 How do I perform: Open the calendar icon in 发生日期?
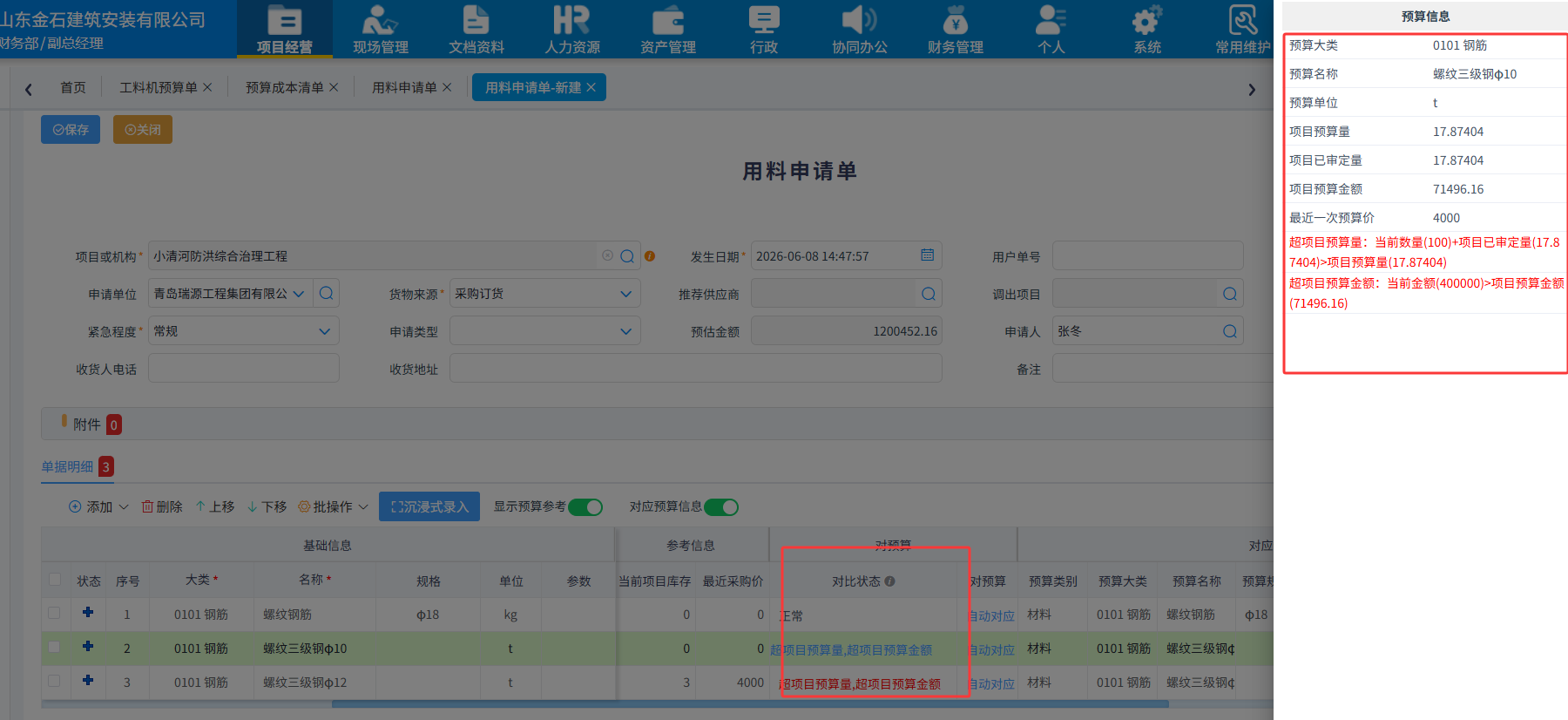pyautogui.click(x=928, y=255)
